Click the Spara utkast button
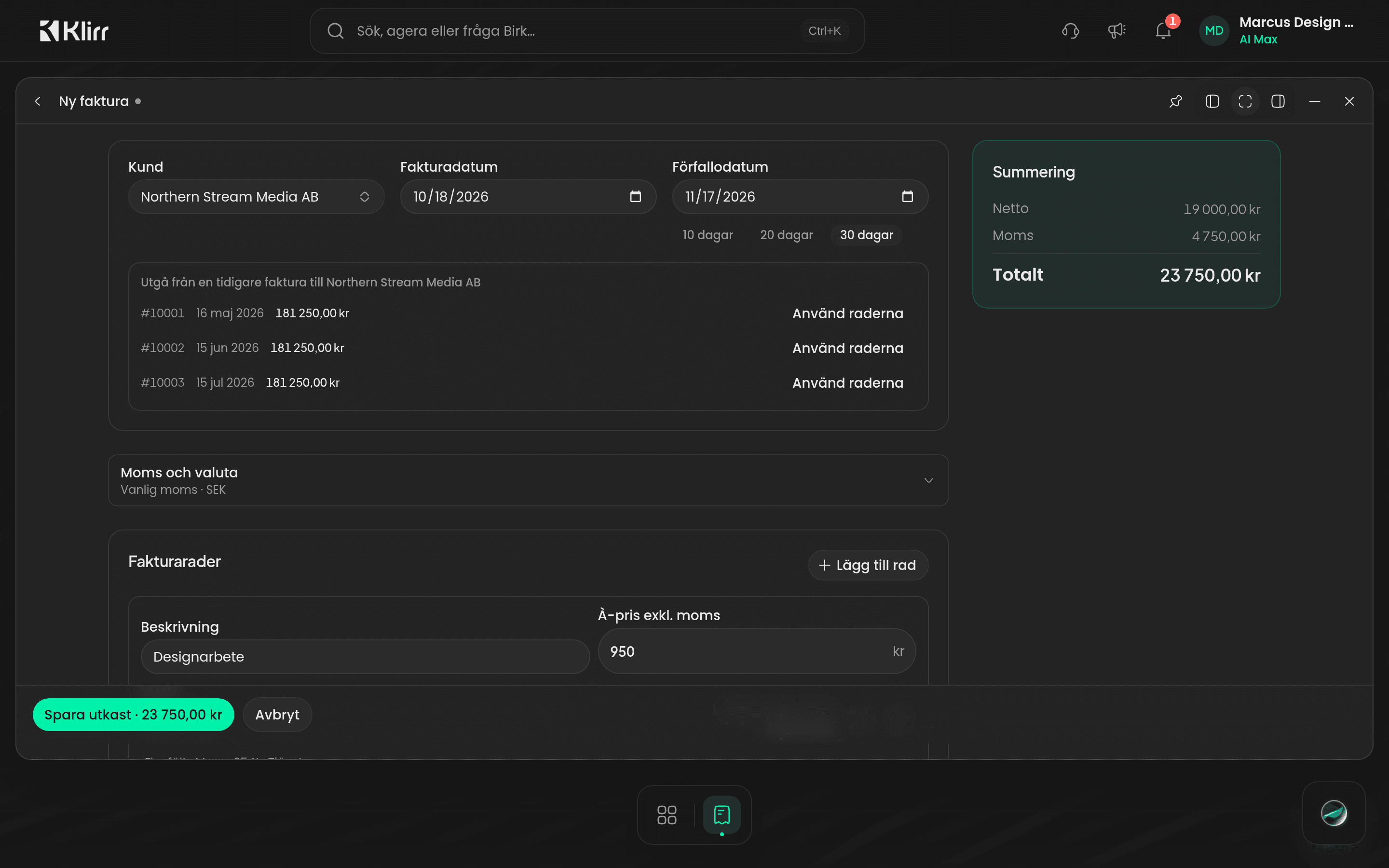Image resolution: width=1389 pixels, height=868 pixels. click(x=133, y=715)
